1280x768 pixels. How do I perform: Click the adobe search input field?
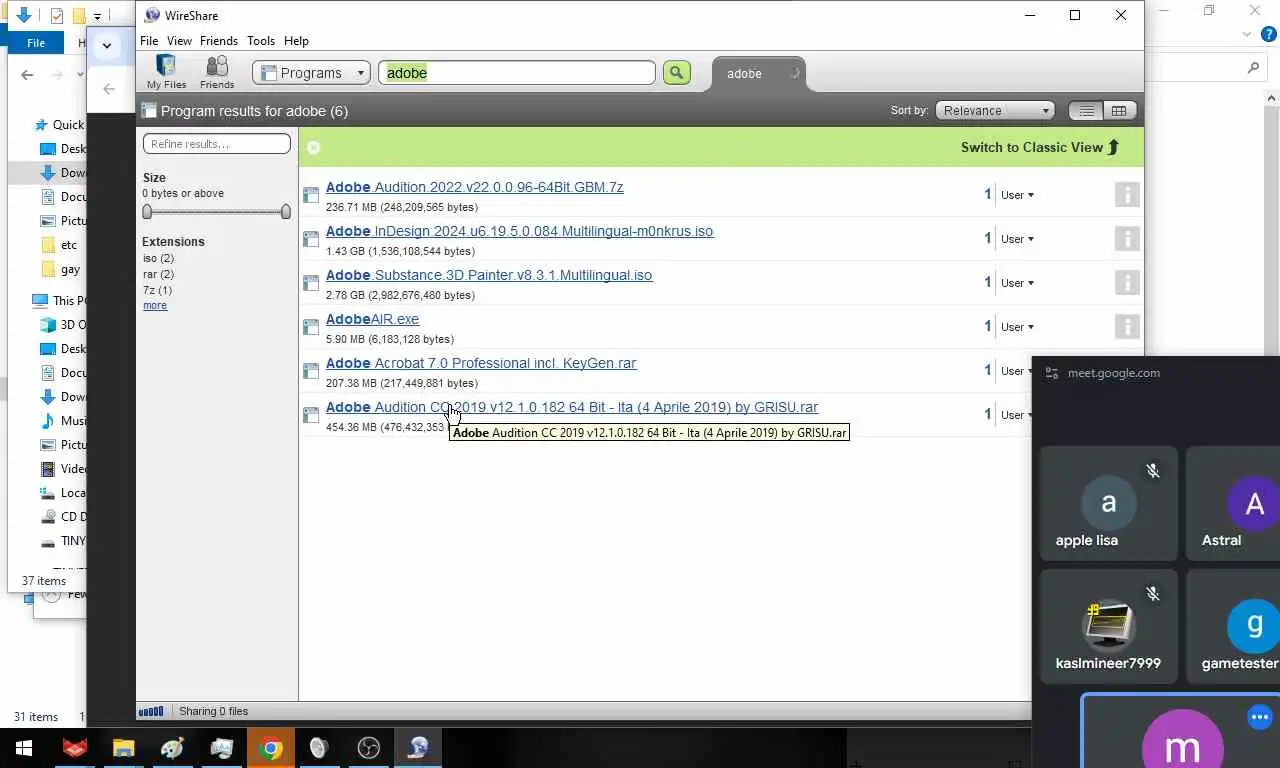pos(517,73)
